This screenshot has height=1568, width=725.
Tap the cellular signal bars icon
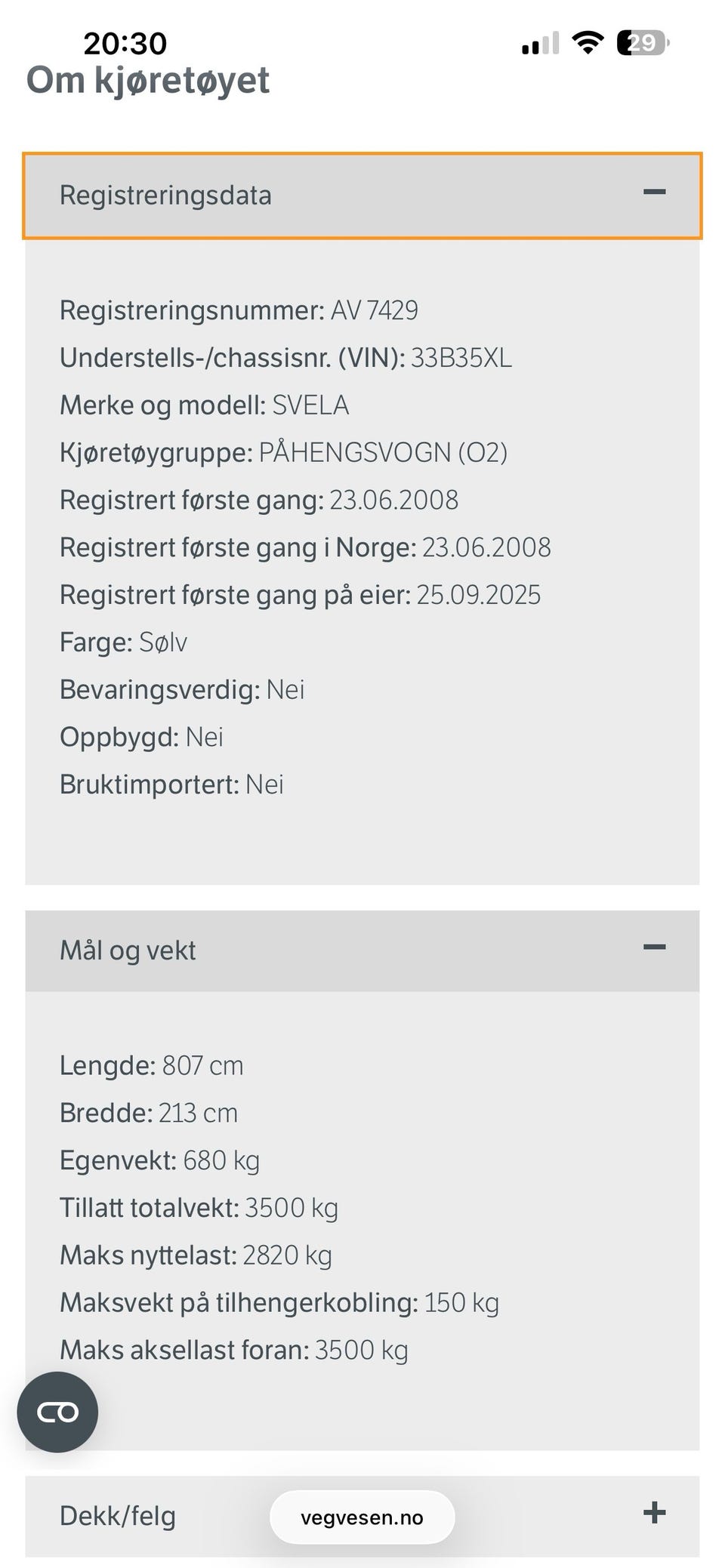point(540,44)
